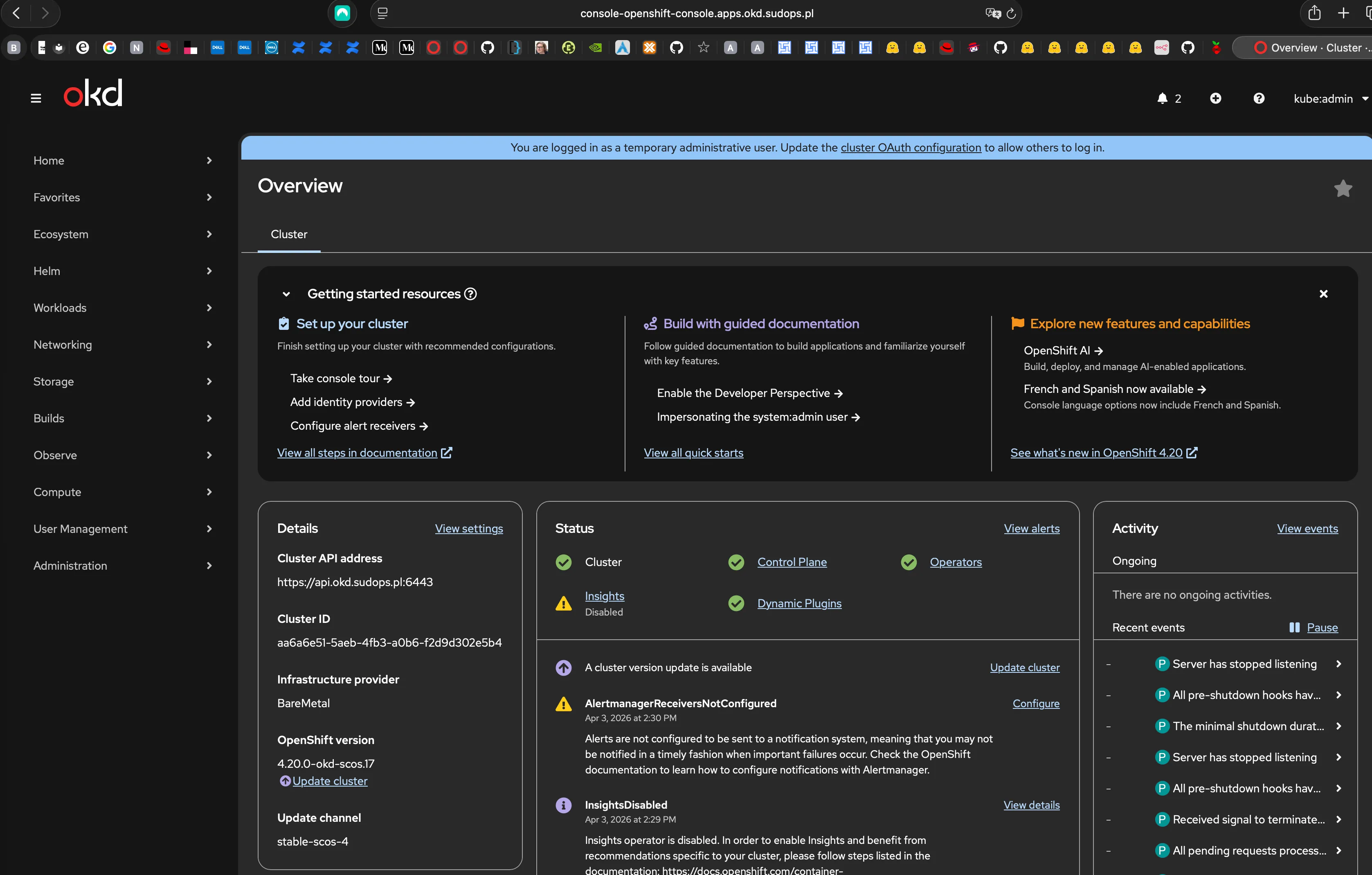Open the plus quick create menu

[1215, 99]
